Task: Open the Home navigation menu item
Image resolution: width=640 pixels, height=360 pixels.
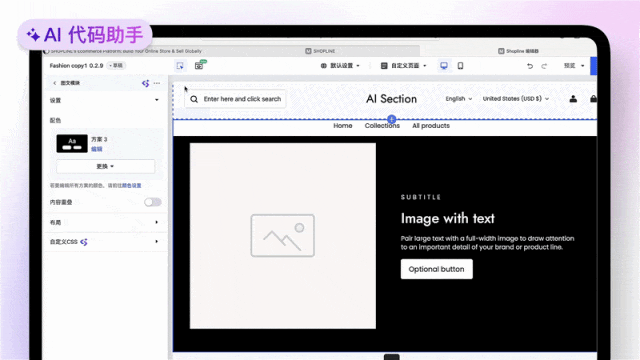Action: [342, 126]
